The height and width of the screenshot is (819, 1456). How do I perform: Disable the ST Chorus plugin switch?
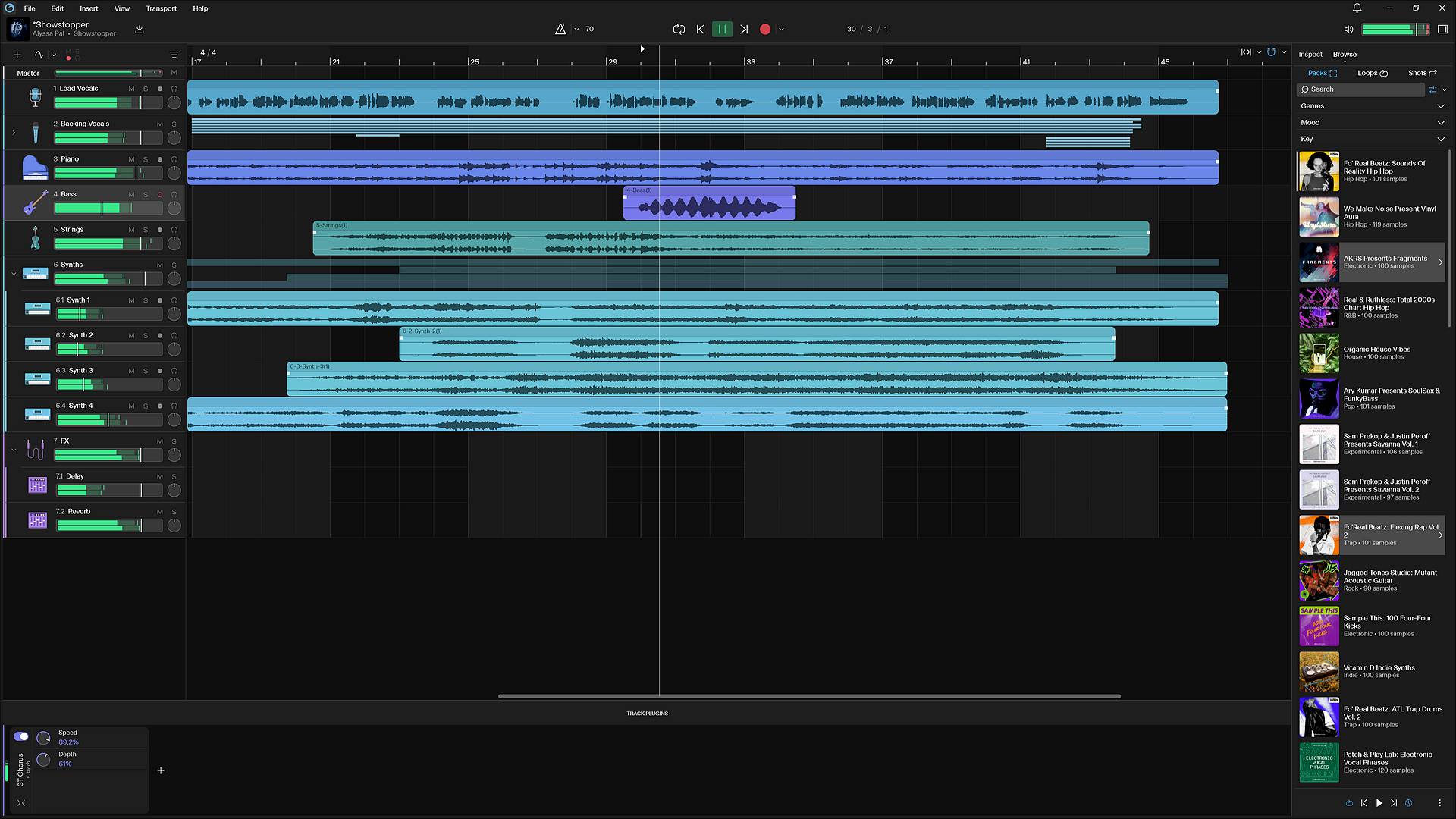(x=21, y=736)
